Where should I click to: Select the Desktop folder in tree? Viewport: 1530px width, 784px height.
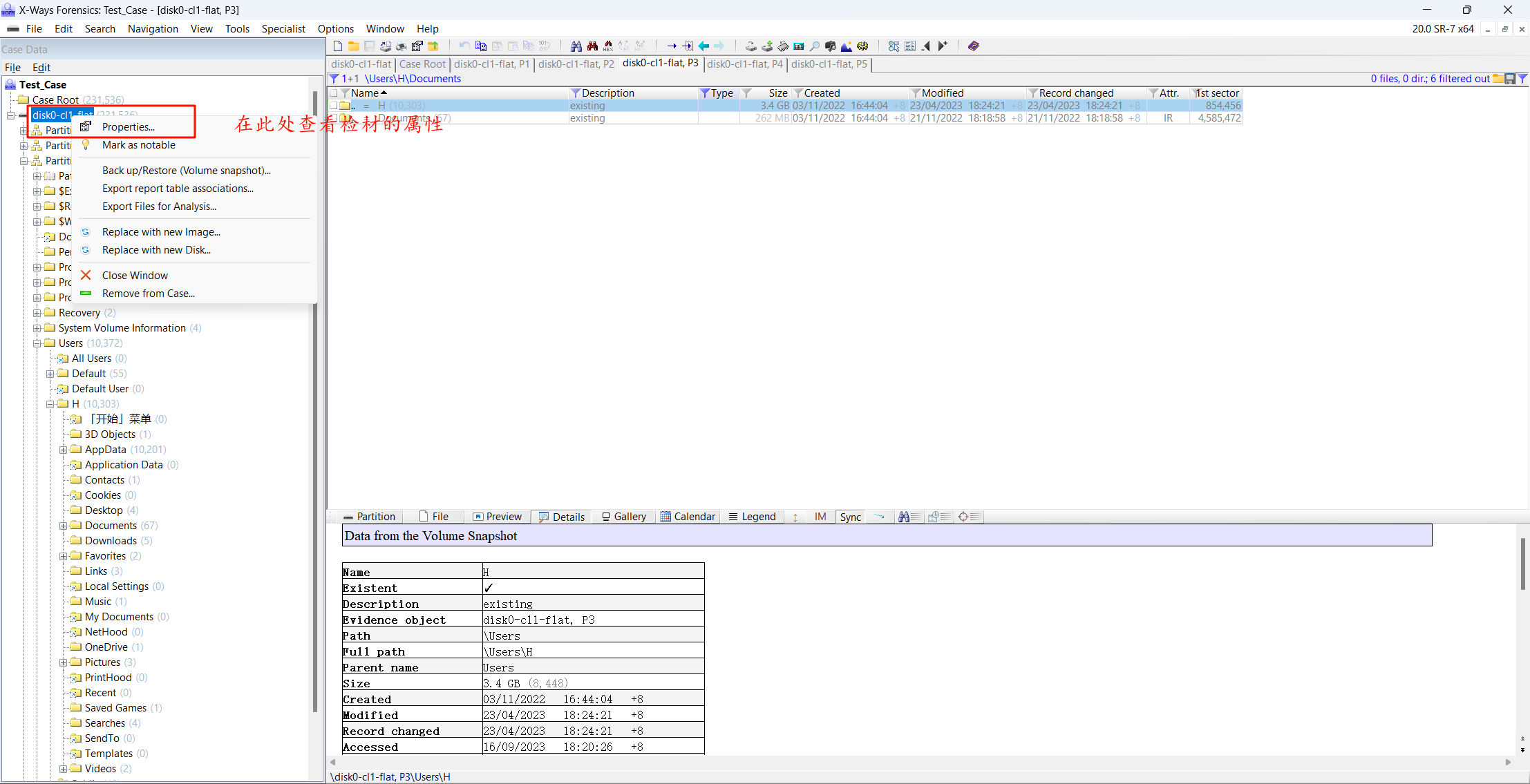coord(104,510)
